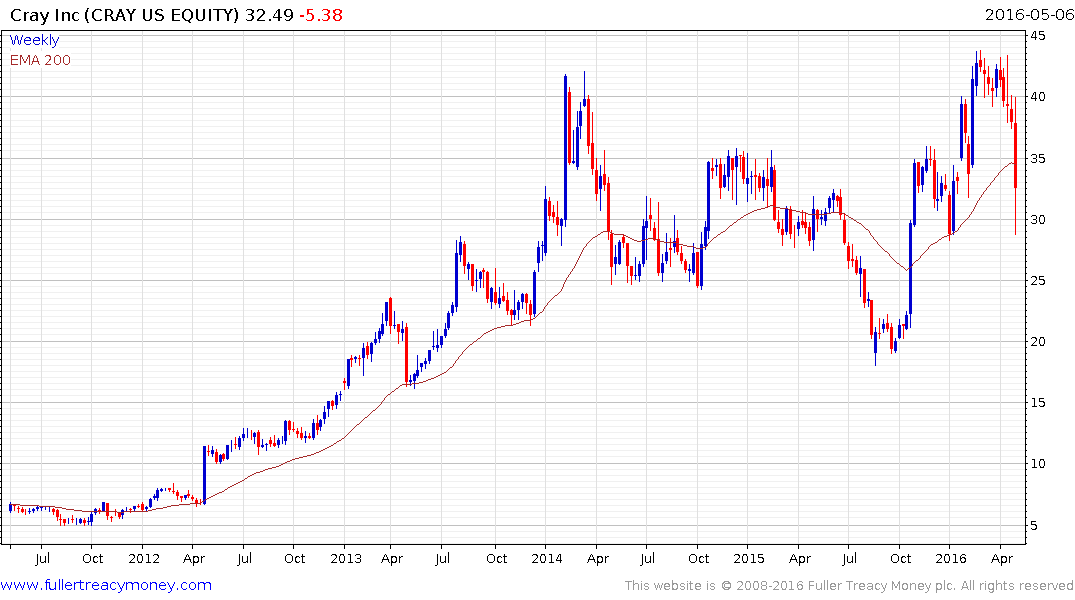This screenshot has height=600, width=1075.
Task: Click the 2012 year label on time axis
Action: coord(144,558)
